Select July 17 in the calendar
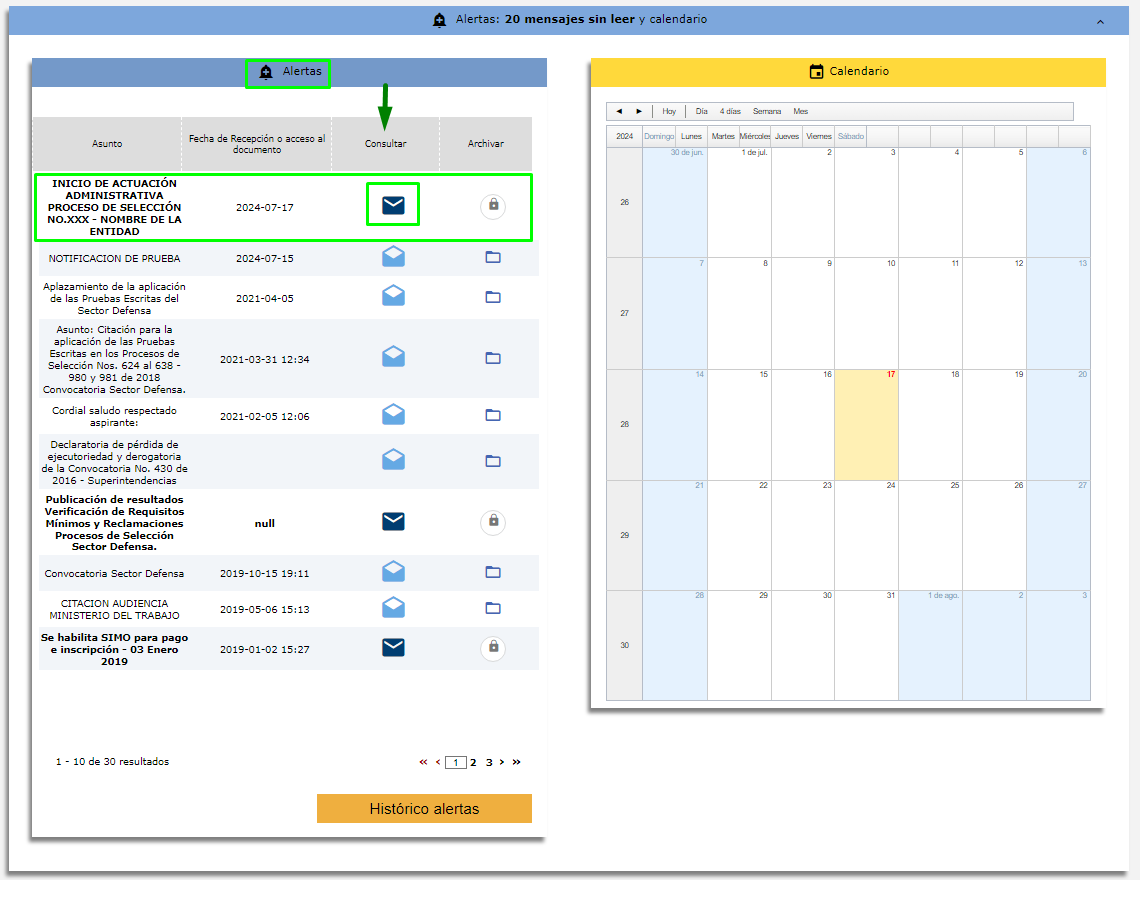Image resolution: width=1140 pixels, height=898 pixels. pyautogui.click(x=866, y=425)
